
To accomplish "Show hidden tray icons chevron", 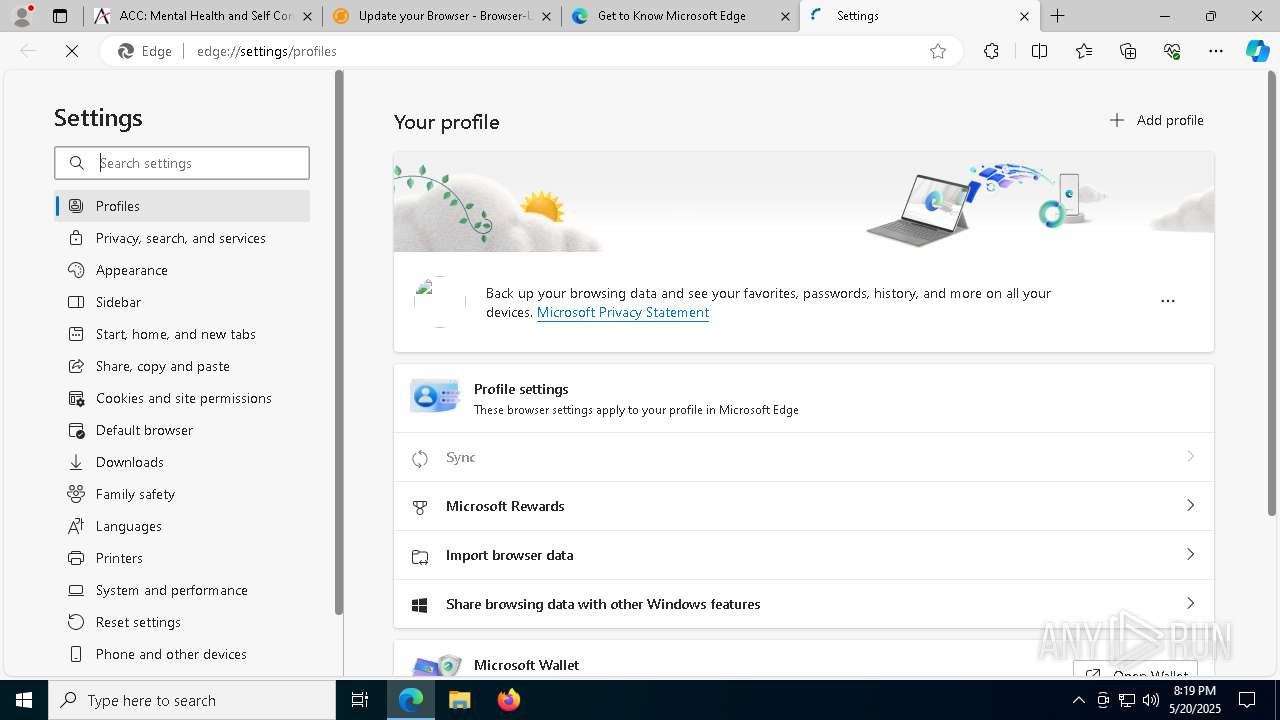I will point(1078,700).
